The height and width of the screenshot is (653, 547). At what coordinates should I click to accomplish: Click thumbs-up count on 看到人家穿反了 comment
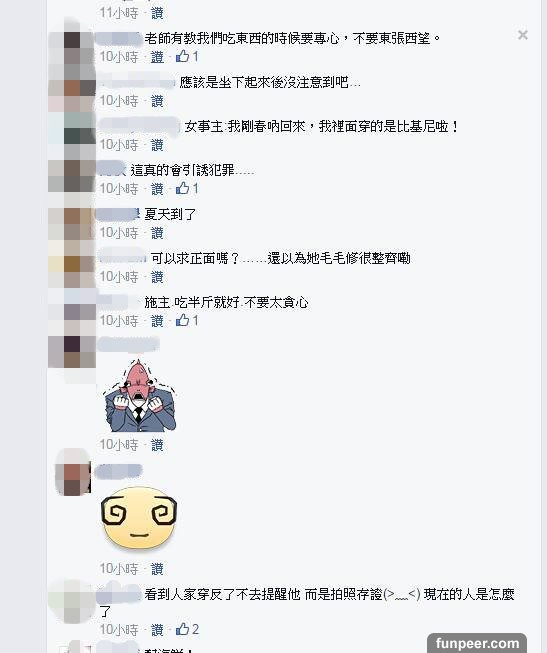click(187, 629)
